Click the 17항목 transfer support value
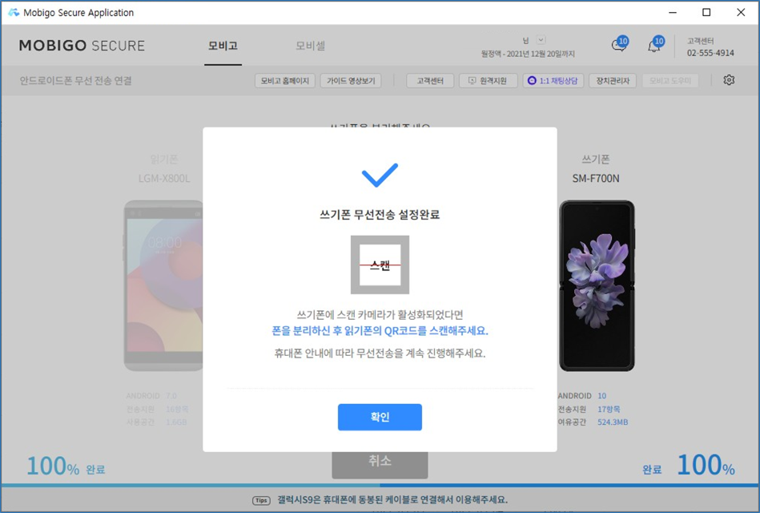Viewport: 760px width, 513px height. click(608, 409)
